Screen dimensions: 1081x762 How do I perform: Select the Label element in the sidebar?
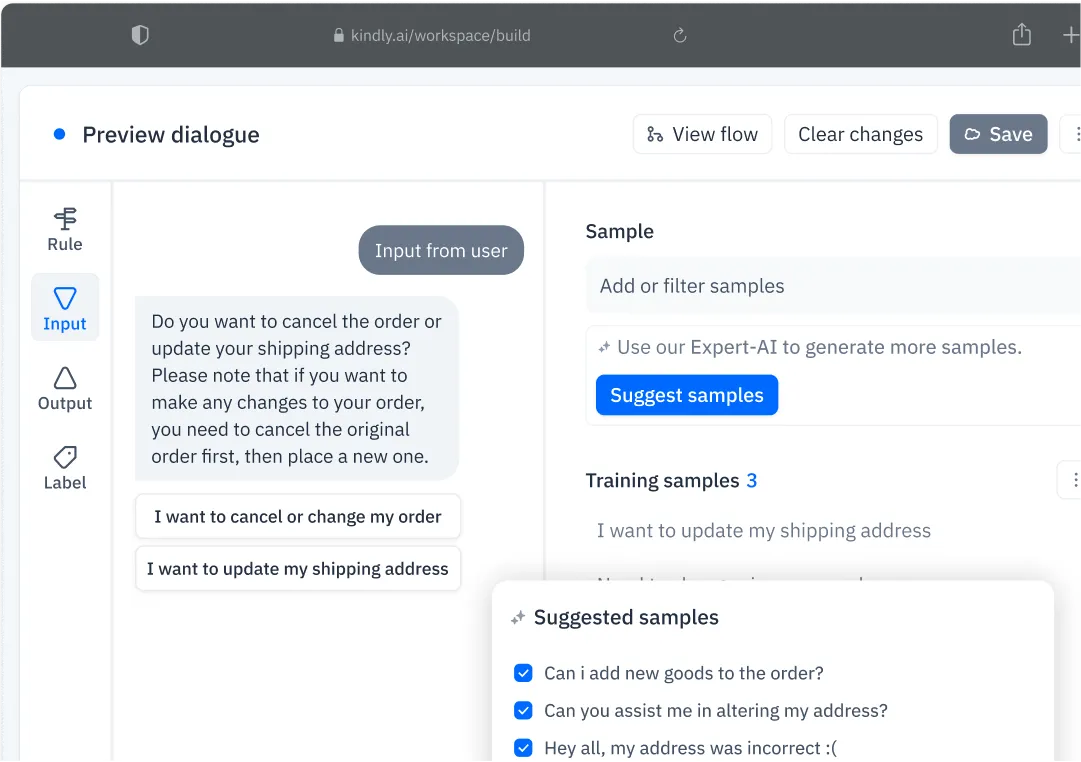pos(64,467)
